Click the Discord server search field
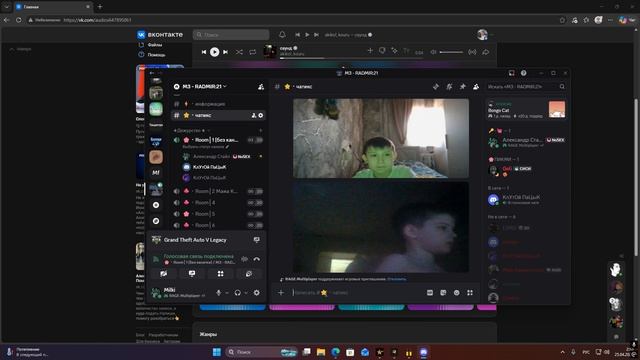Screen dimensions: 640x360 click(x=526, y=87)
